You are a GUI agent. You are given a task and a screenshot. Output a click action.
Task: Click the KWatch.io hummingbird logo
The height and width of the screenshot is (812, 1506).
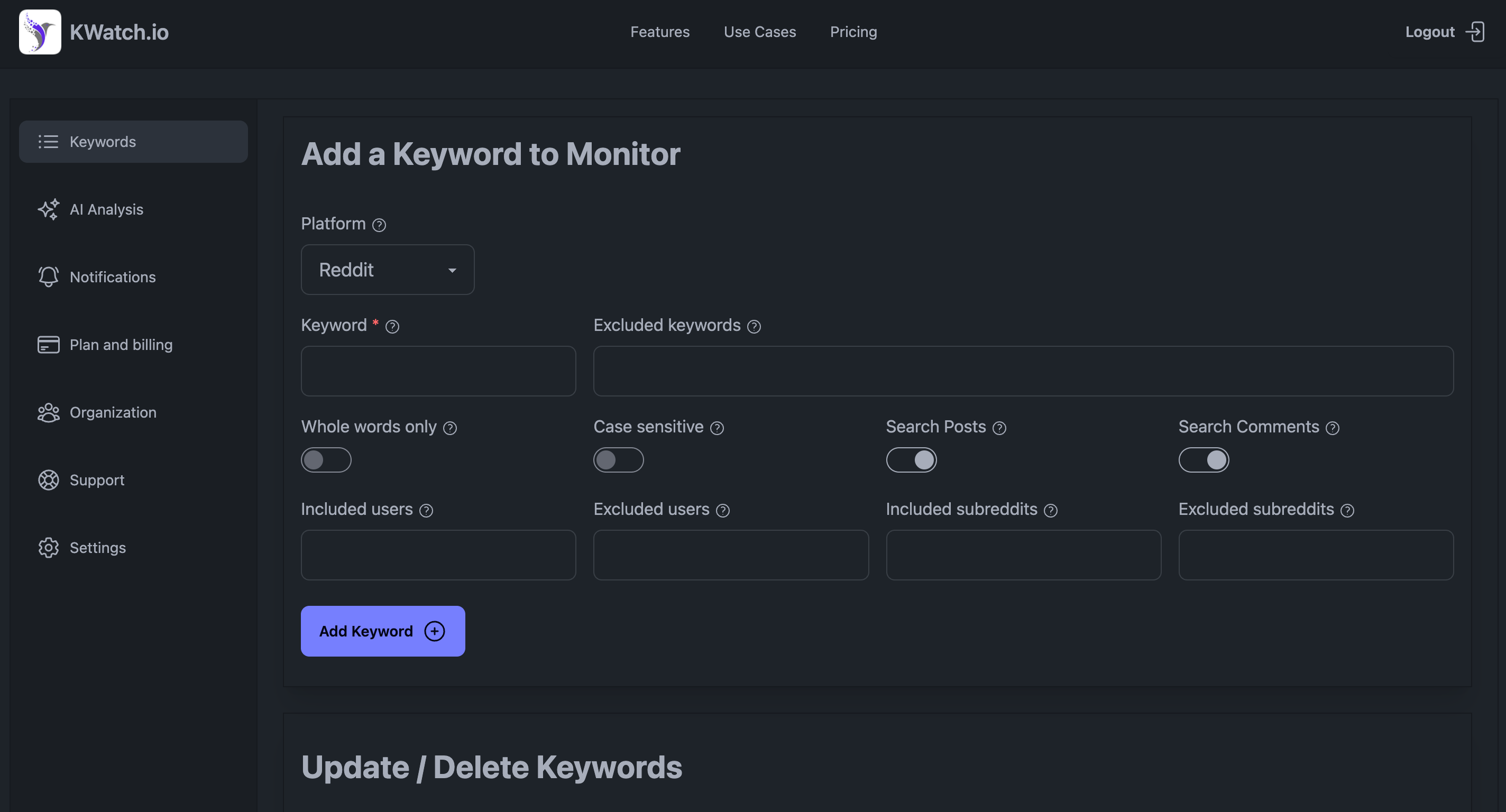[x=39, y=32]
